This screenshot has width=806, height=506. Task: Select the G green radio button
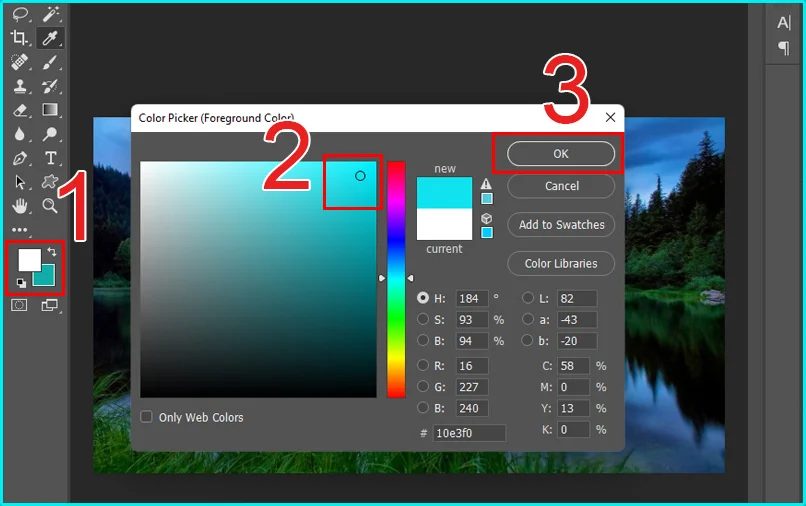[x=423, y=386]
